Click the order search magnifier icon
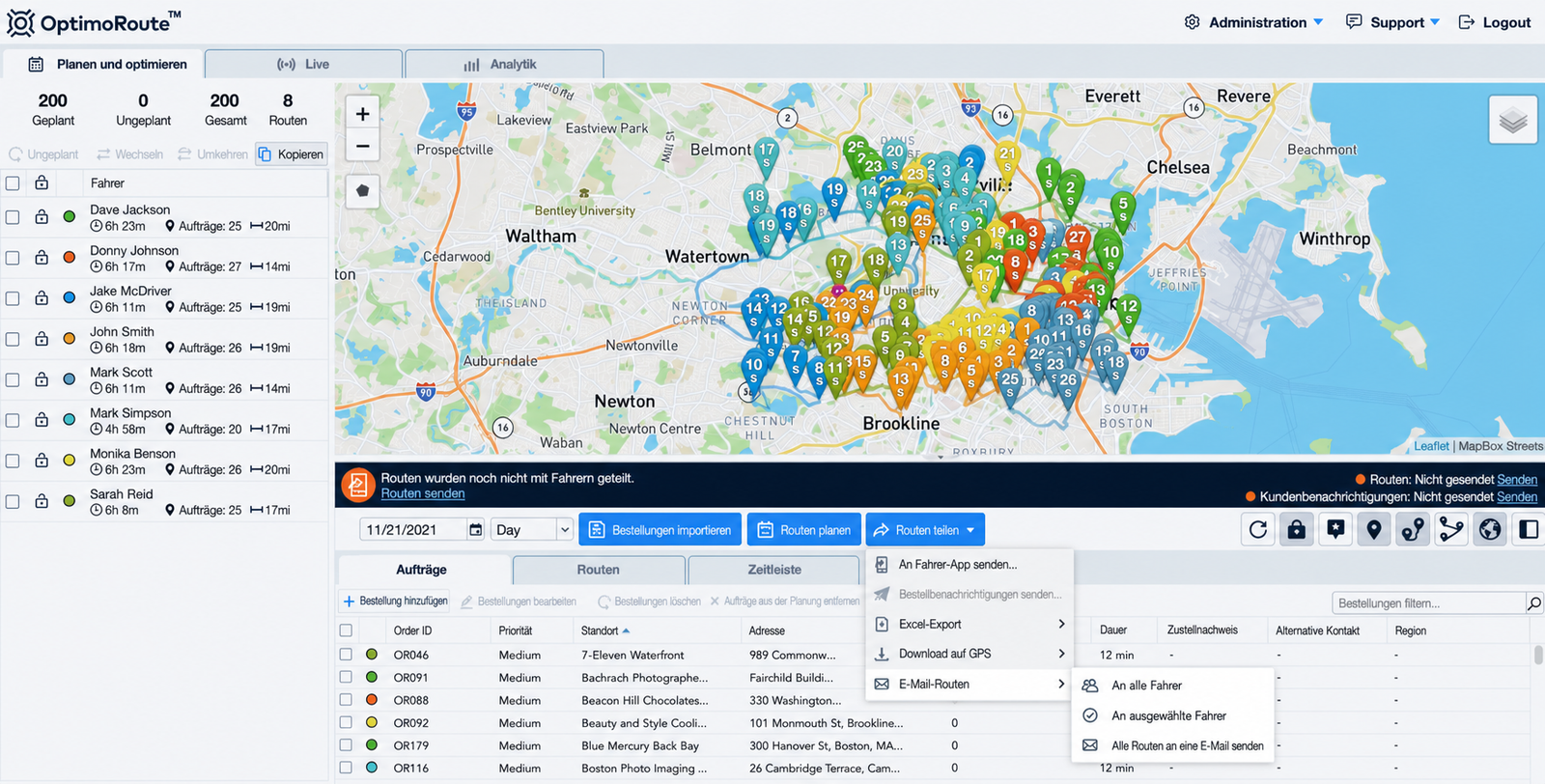This screenshot has width=1545, height=784. pyautogui.click(x=1533, y=603)
